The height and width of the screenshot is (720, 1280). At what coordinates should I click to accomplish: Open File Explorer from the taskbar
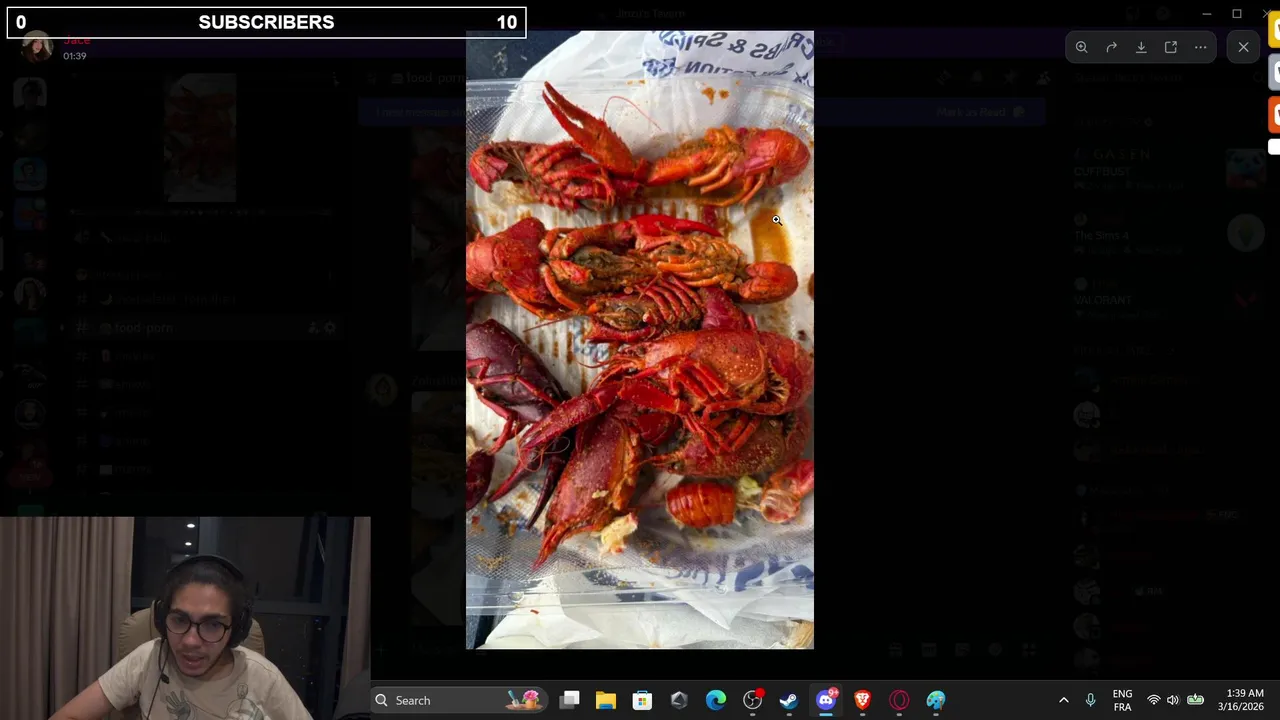pos(606,700)
